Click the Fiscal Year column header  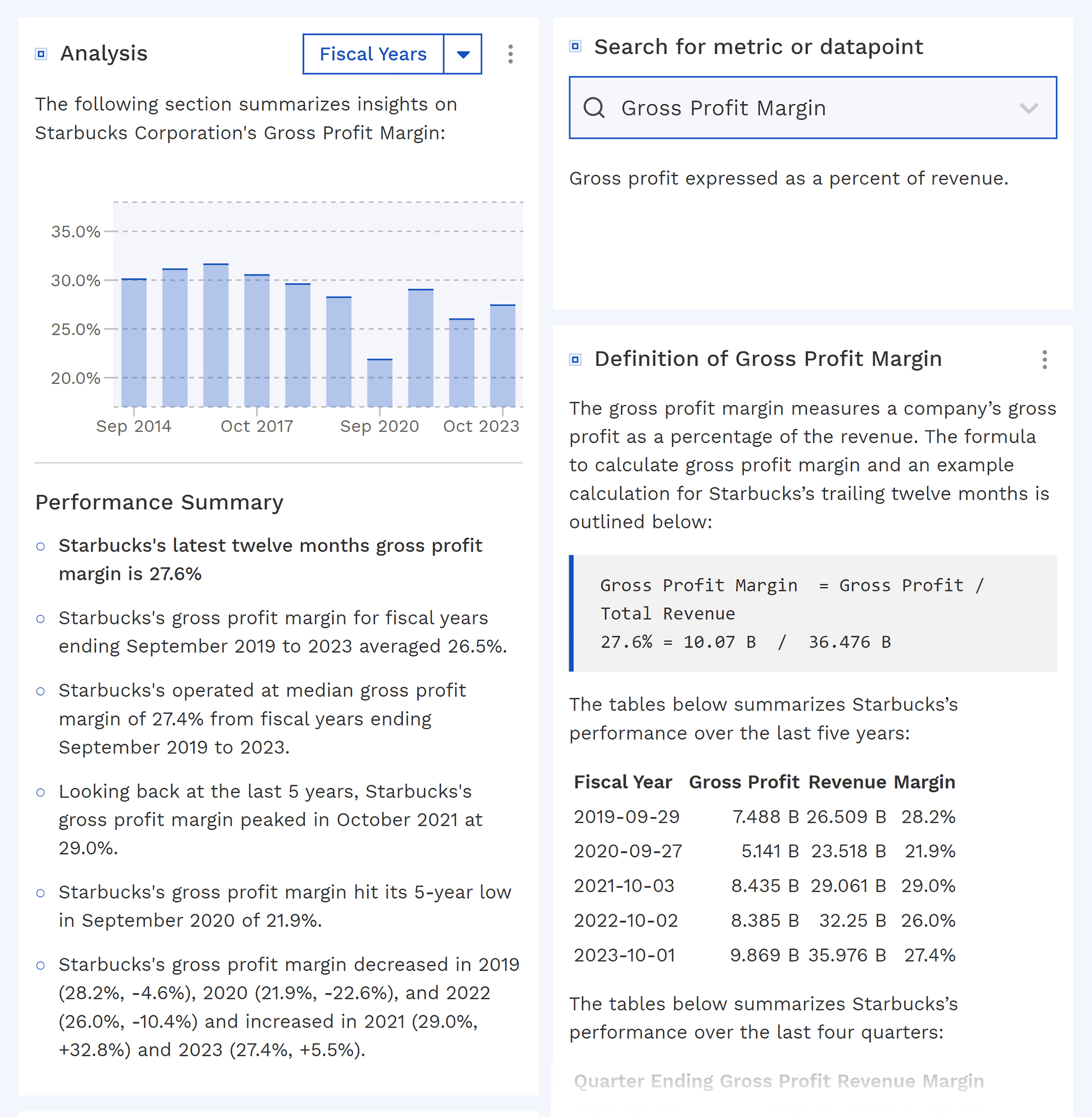[623, 782]
